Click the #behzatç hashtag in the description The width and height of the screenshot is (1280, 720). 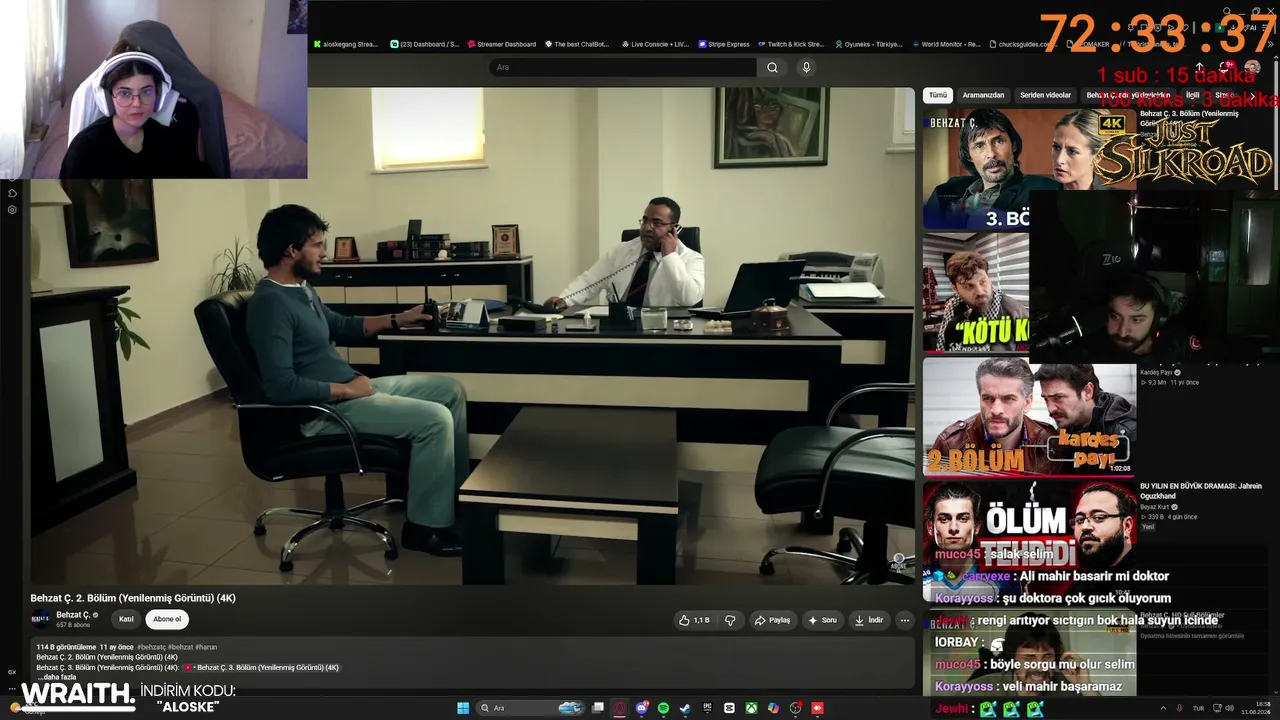coord(151,647)
